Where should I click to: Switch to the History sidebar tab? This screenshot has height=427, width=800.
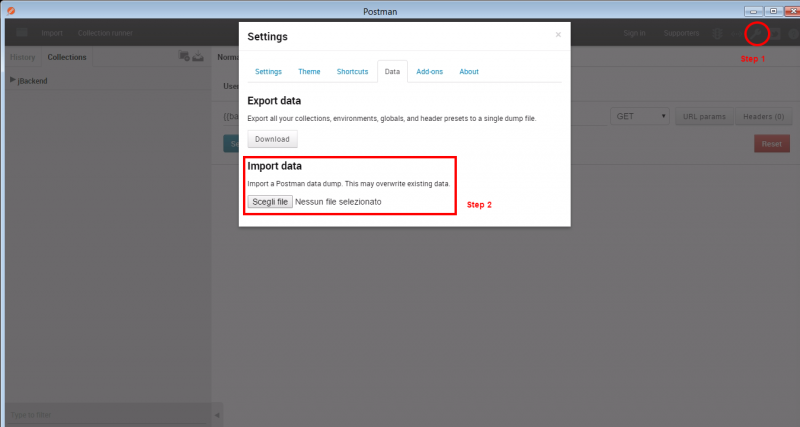(x=23, y=57)
